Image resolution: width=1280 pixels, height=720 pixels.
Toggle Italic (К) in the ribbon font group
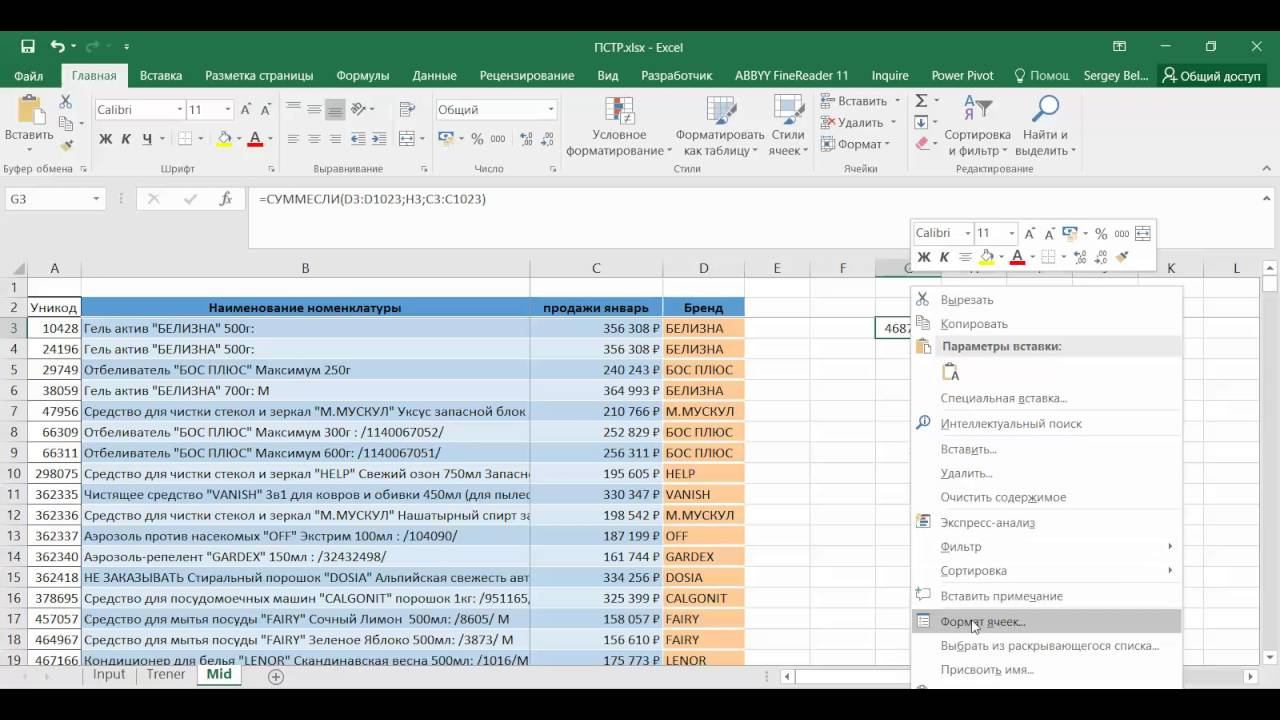coord(126,139)
